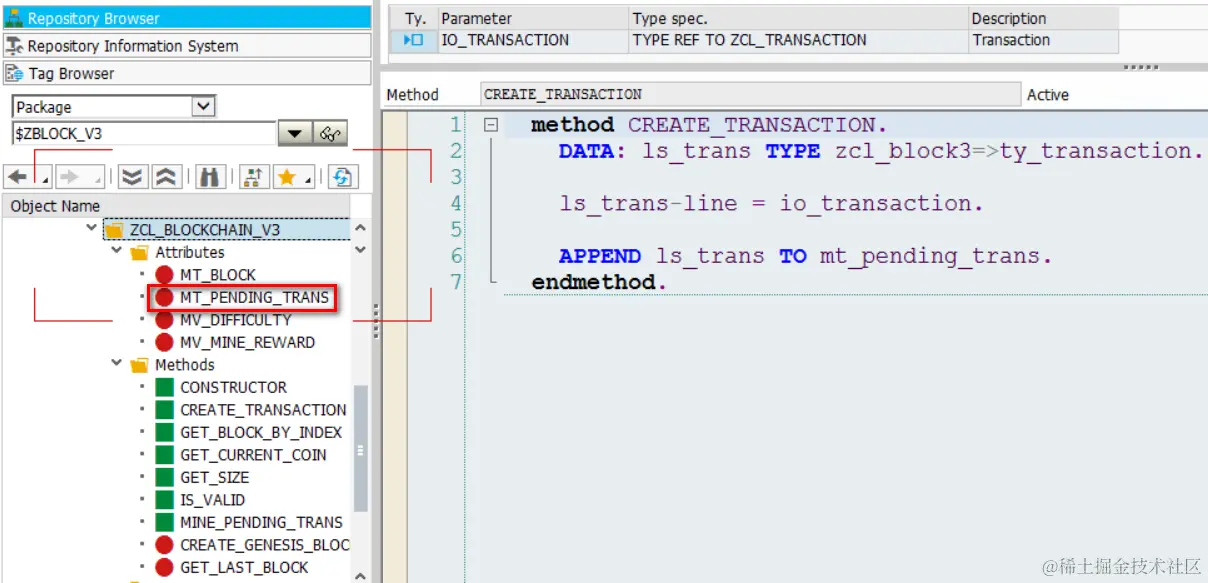Image resolution: width=1208 pixels, height=583 pixels.
Task: Click the Description column header
Action: click(1043, 18)
